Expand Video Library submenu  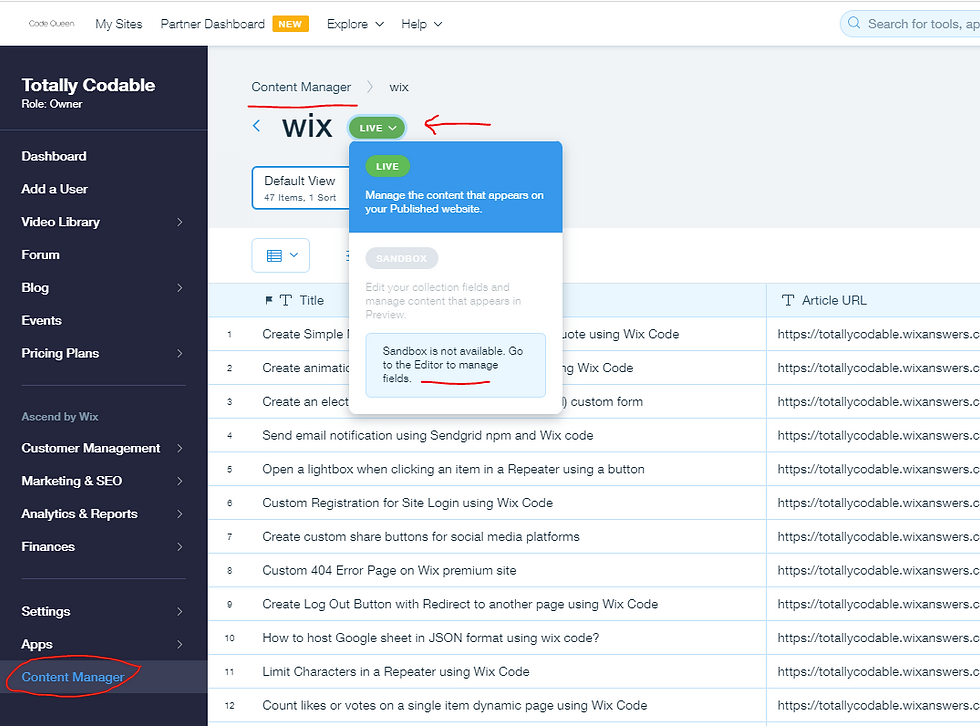pyautogui.click(x=180, y=222)
